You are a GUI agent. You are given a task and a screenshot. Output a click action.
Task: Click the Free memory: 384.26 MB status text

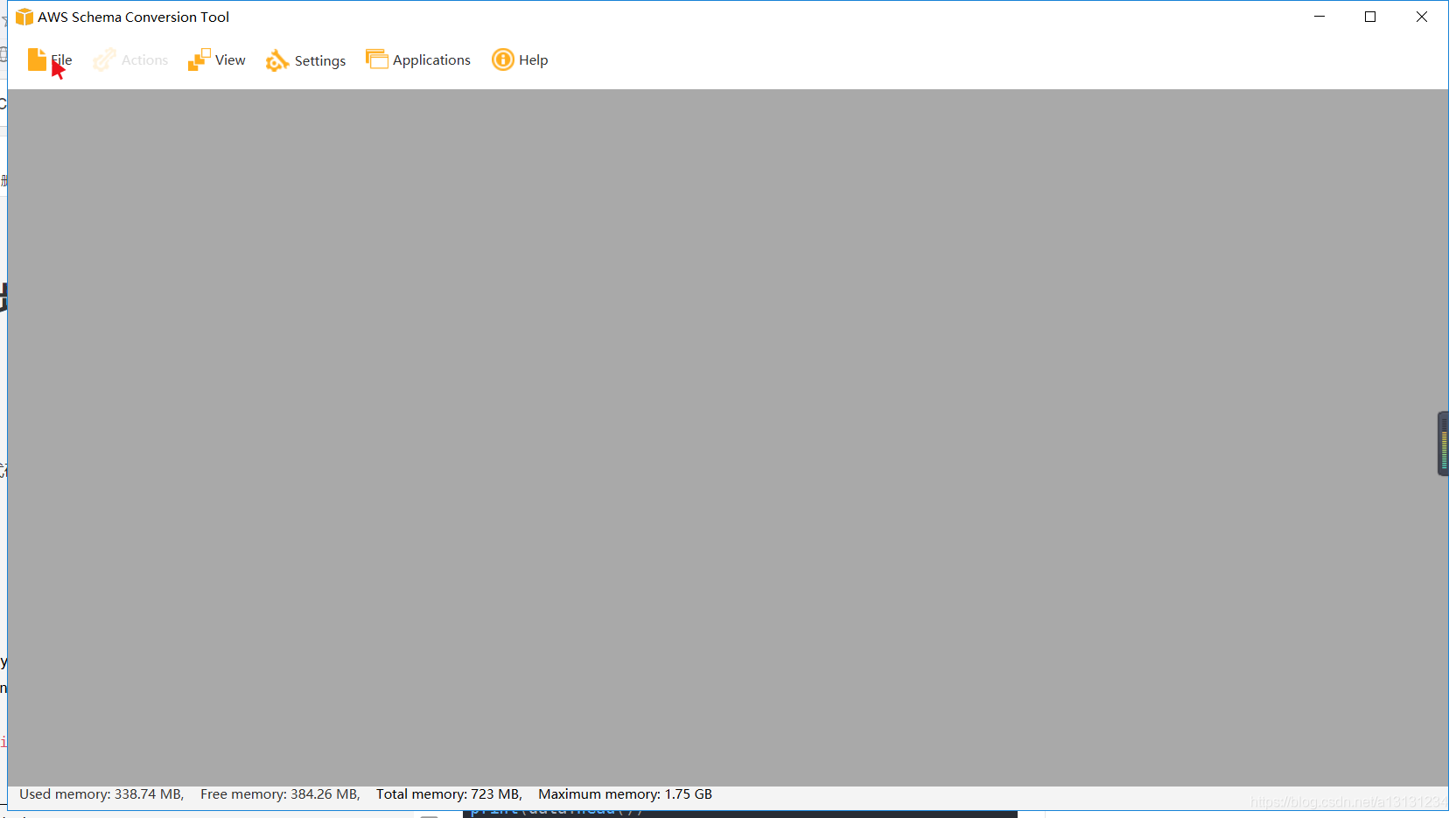tap(280, 794)
